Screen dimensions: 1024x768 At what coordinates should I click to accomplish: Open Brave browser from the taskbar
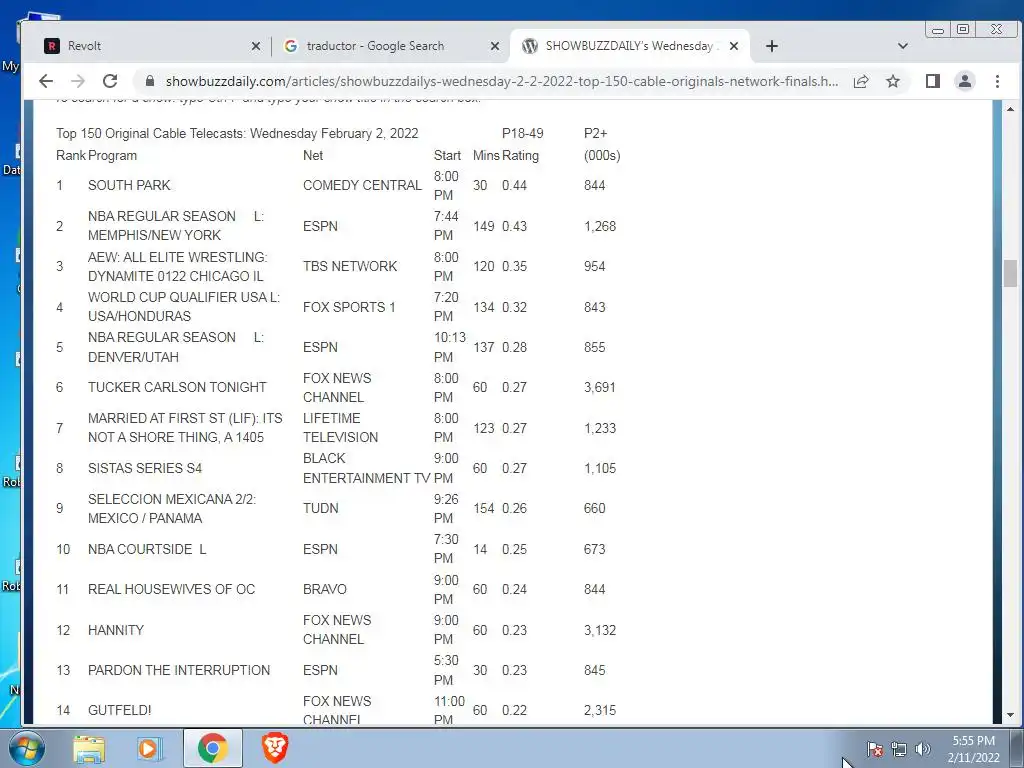275,748
